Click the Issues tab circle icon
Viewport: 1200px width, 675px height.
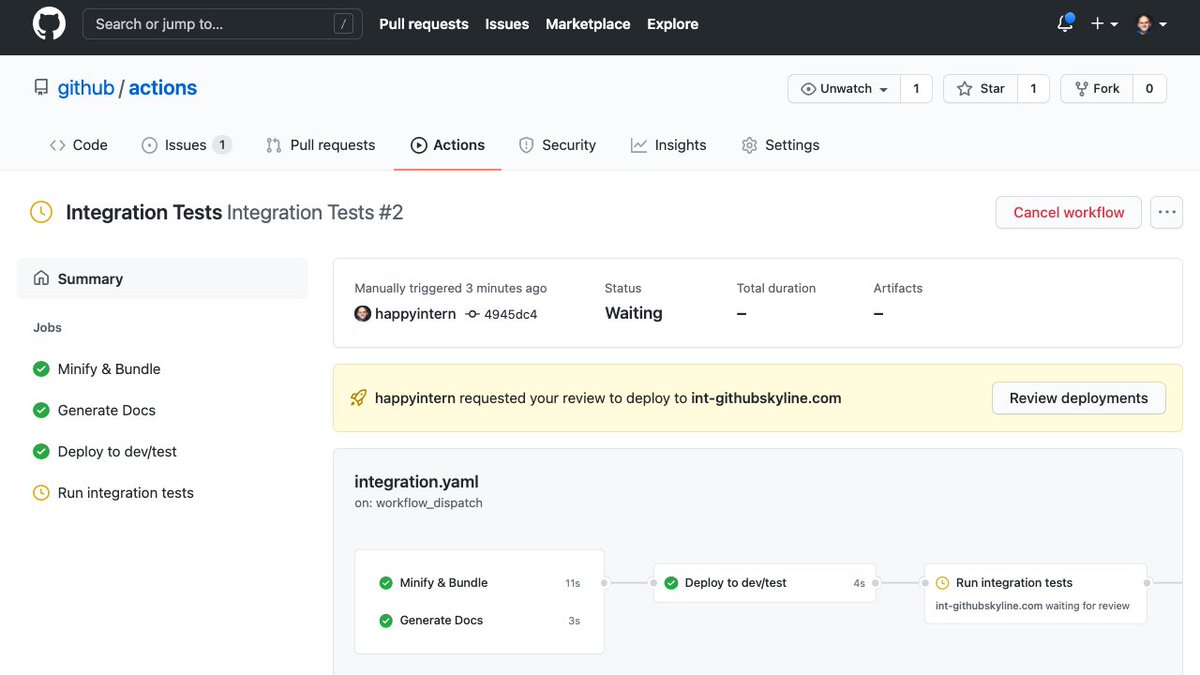[149, 145]
